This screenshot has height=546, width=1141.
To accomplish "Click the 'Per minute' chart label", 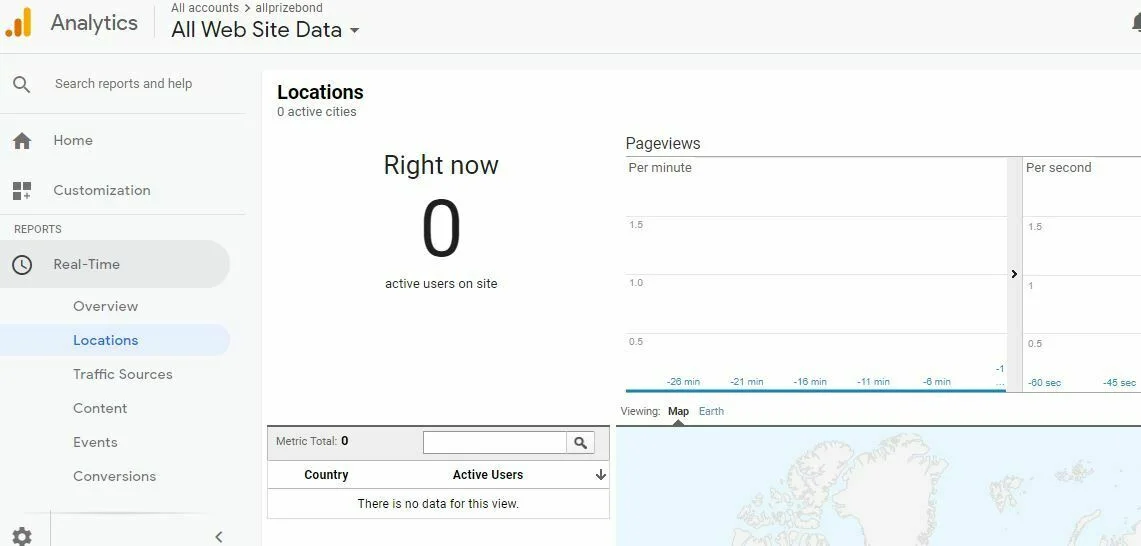I will click(x=660, y=167).
